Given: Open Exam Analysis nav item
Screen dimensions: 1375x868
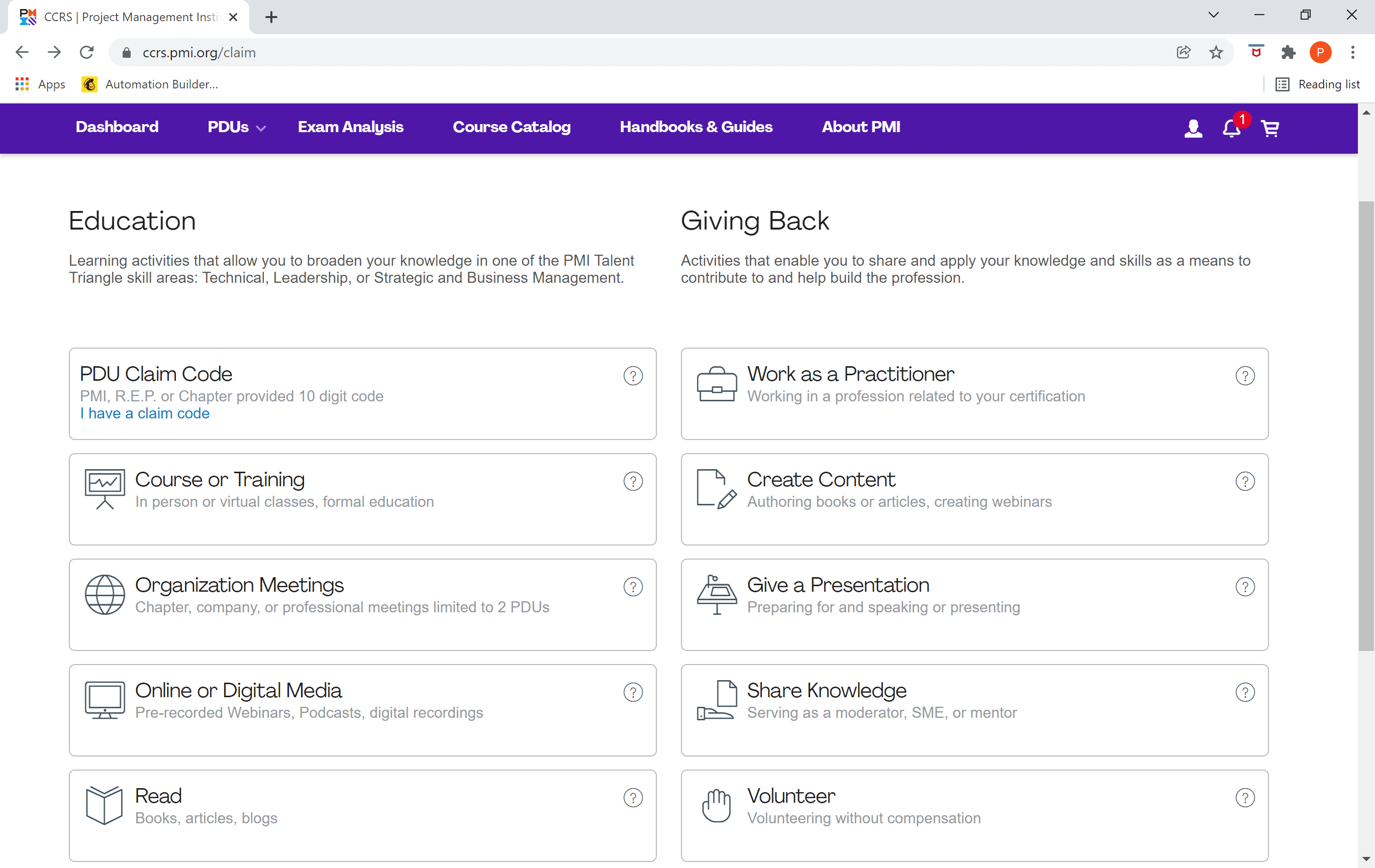Looking at the screenshot, I should point(351,127).
